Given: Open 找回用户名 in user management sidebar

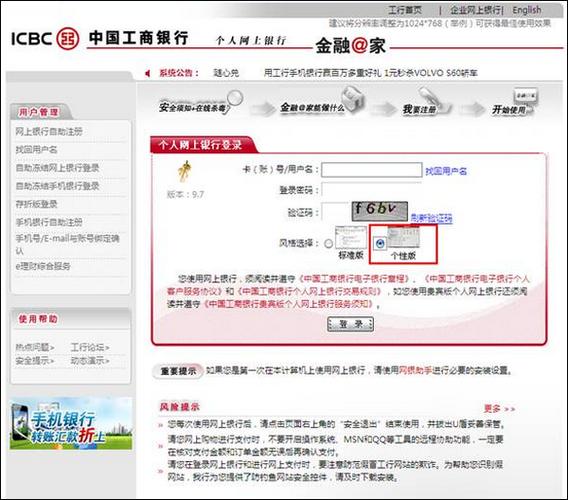Looking at the screenshot, I should 36,149.
